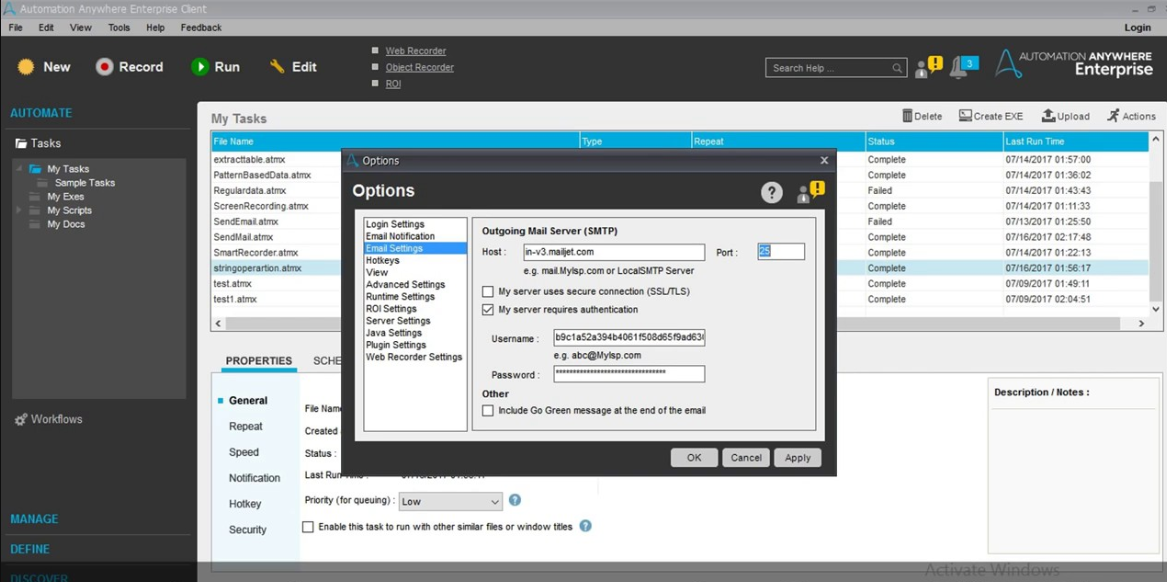Click the Port field showing 25
This screenshot has width=1167, height=582.
pyautogui.click(x=781, y=252)
